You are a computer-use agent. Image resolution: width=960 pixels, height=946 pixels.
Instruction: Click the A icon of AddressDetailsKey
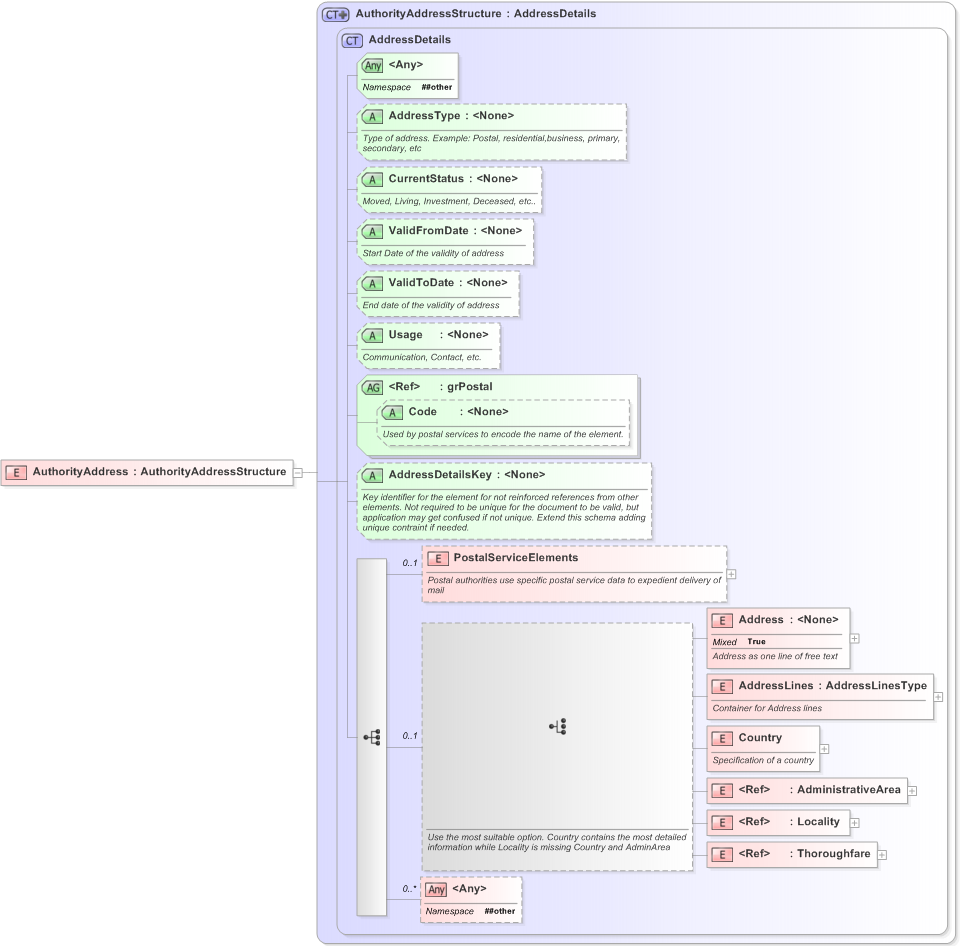pos(372,475)
